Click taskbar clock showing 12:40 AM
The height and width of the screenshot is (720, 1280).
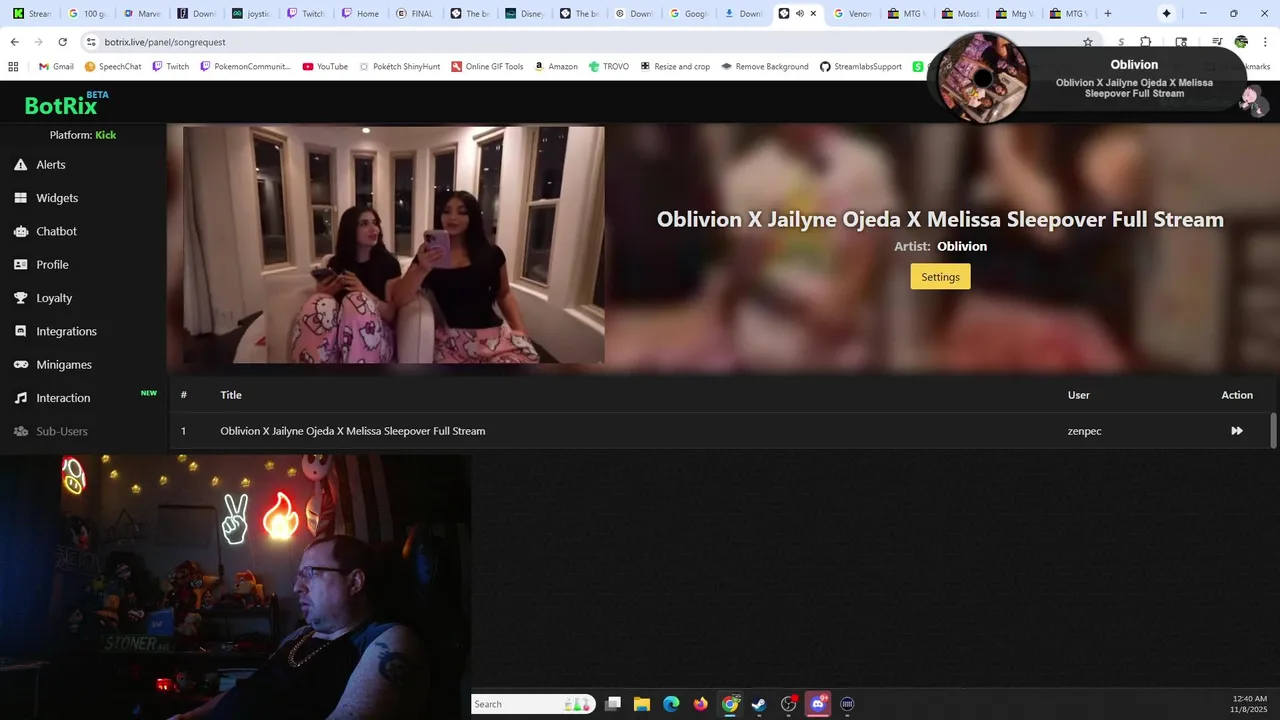[x=1250, y=704]
